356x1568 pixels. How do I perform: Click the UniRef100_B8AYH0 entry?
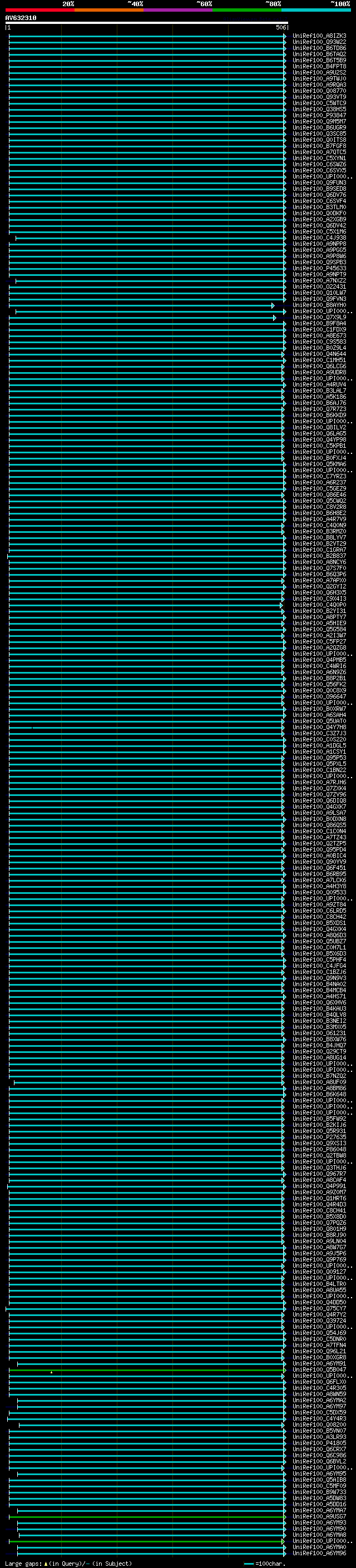pos(319,305)
